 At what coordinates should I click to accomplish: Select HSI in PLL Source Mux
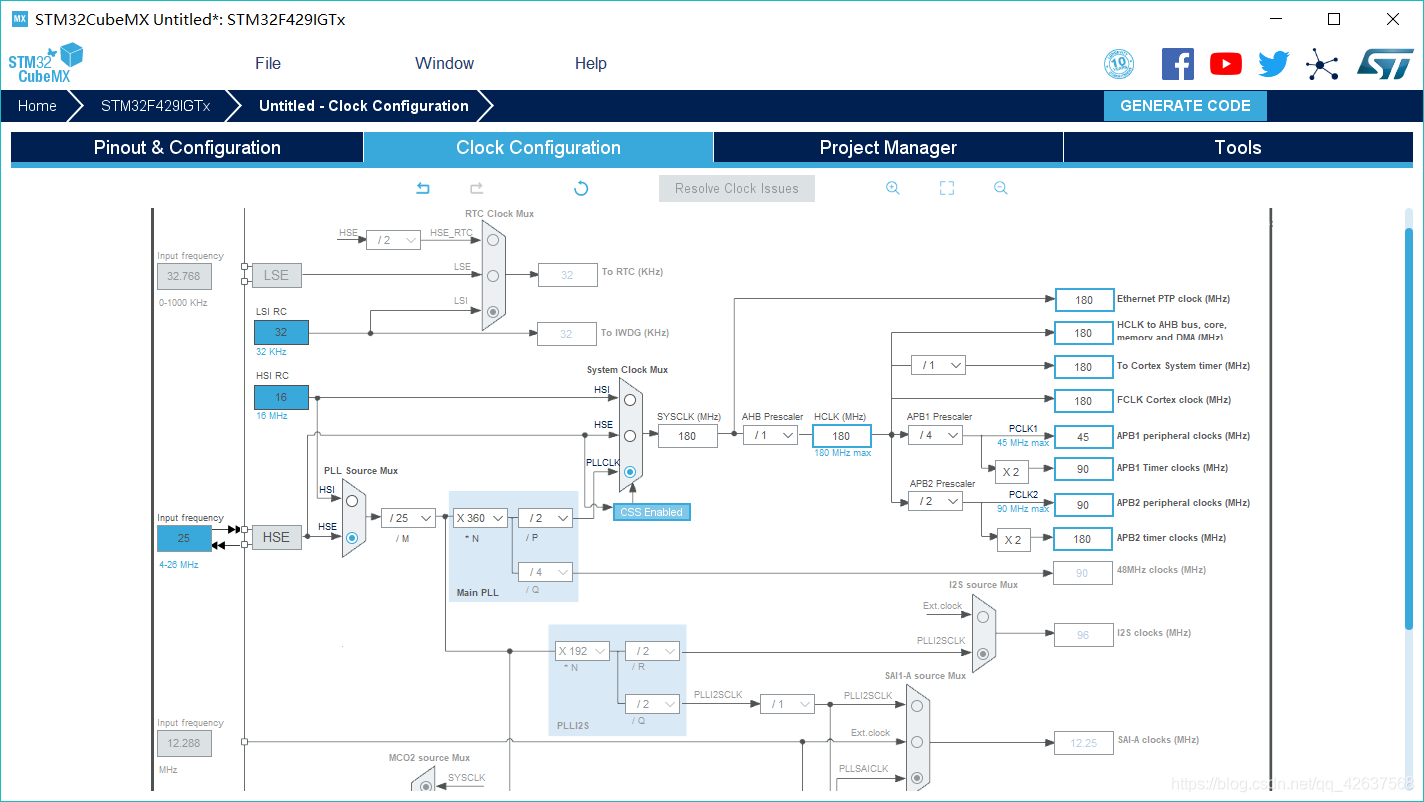352,500
